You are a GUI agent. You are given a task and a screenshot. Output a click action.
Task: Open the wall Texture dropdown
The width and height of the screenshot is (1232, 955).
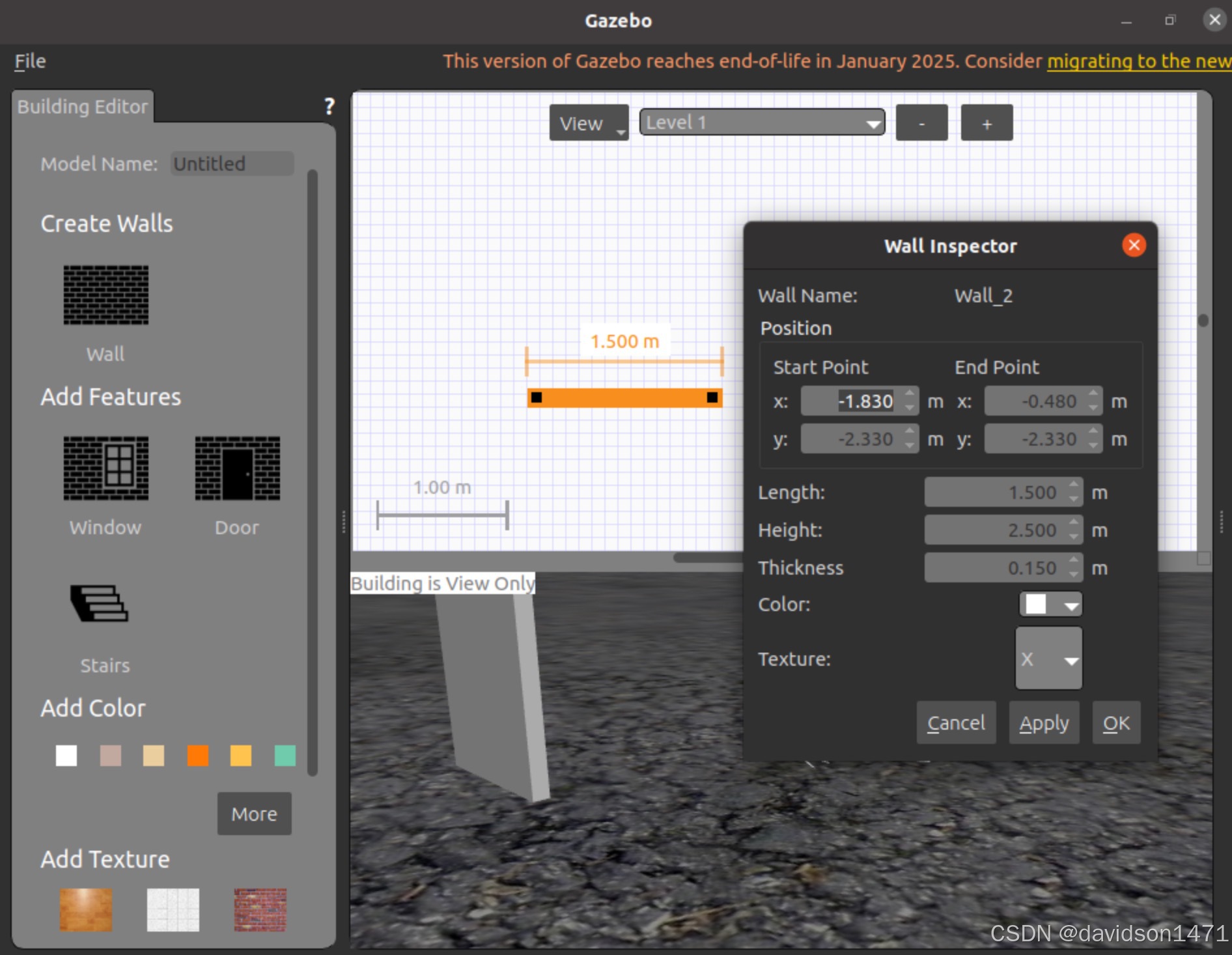pyautogui.click(x=1049, y=658)
